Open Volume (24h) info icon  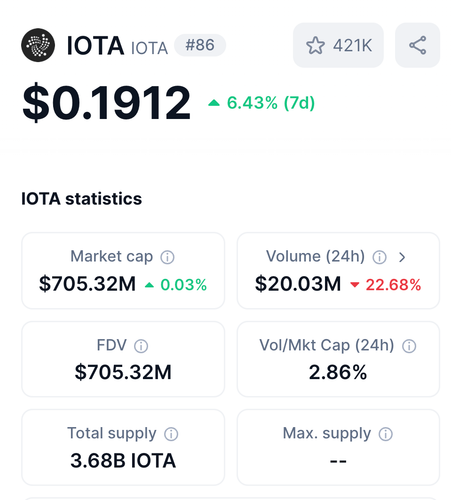tap(379, 257)
